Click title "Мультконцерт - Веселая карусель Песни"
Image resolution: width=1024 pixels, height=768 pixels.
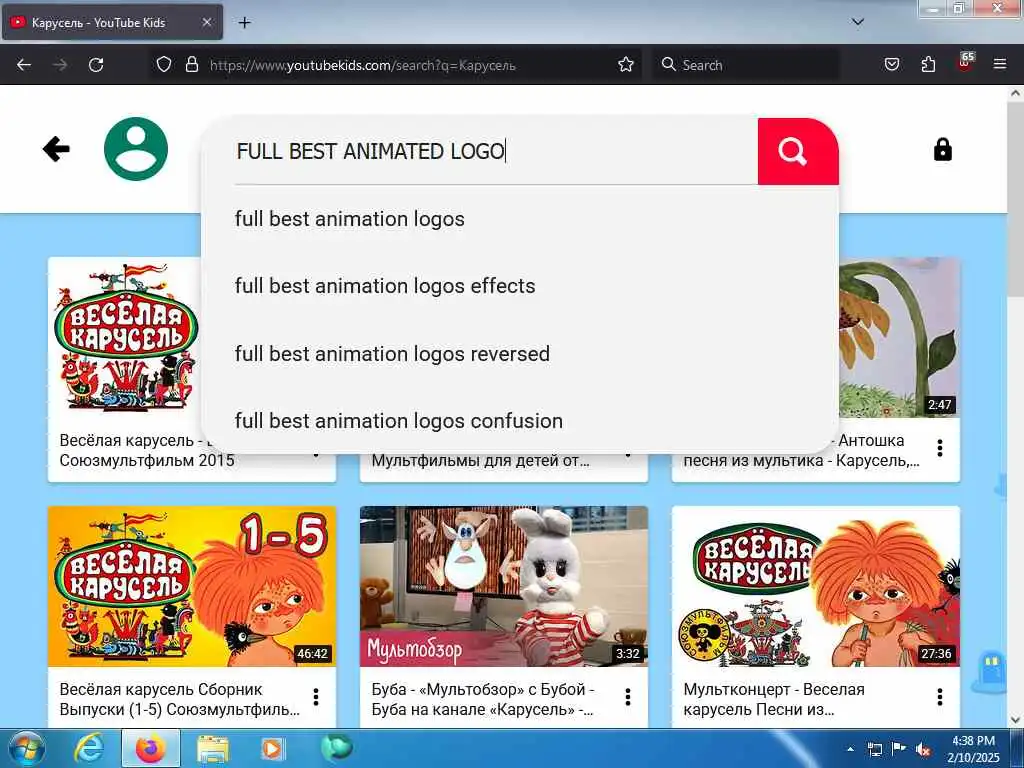click(x=774, y=699)
